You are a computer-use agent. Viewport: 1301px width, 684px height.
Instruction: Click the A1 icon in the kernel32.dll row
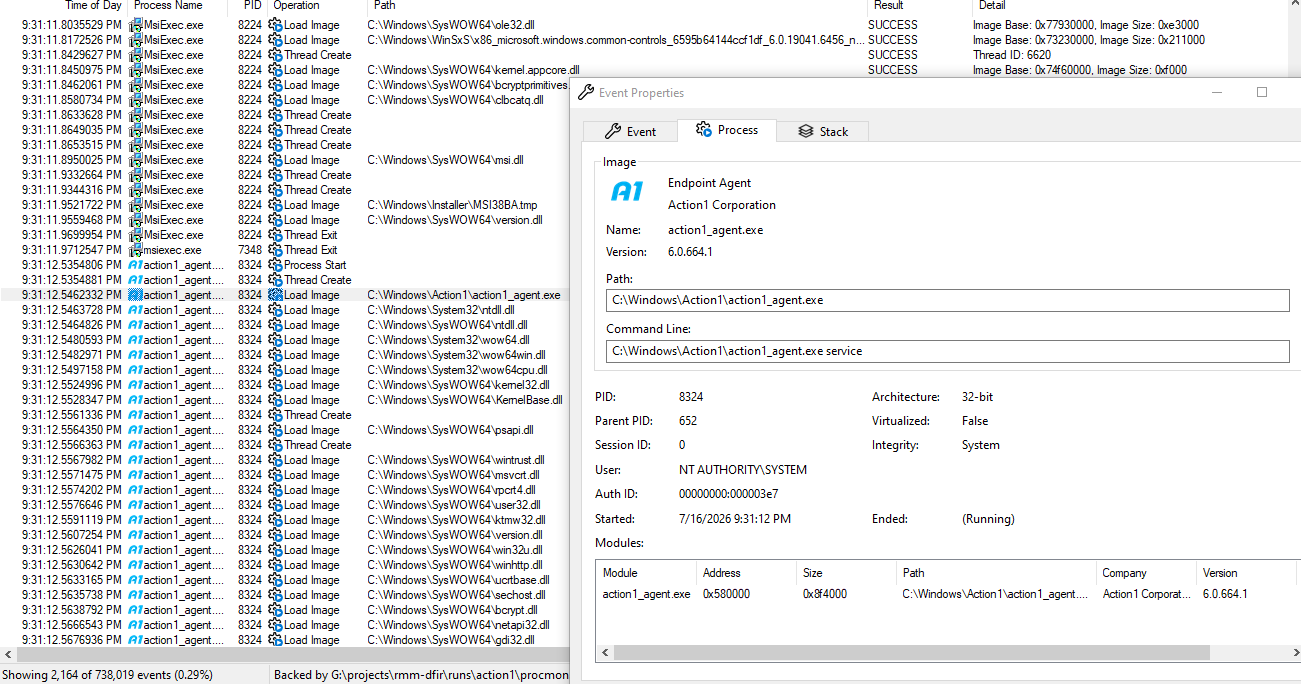[x=136, y=385]
